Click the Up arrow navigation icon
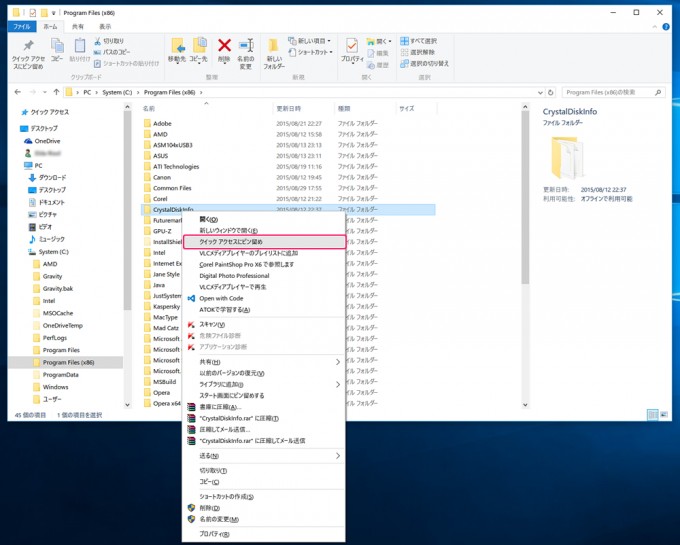680x545 pixels. (x=56, y=92)
